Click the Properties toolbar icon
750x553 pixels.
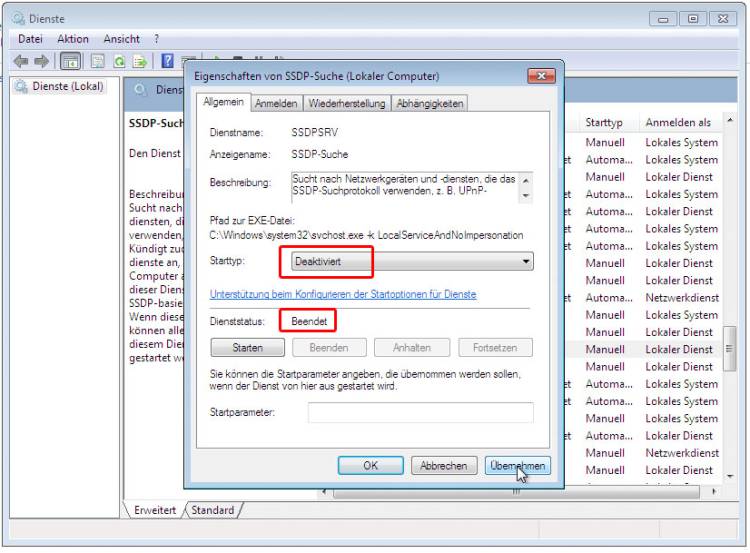tap(97, 61)
